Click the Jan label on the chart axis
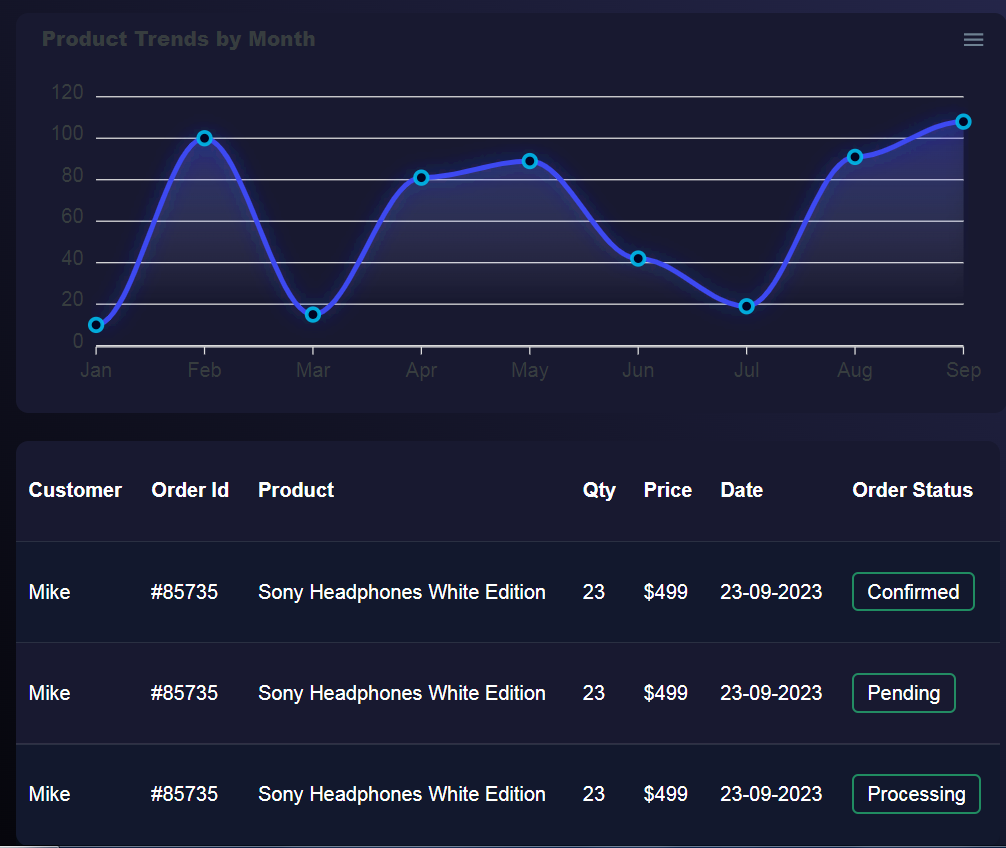The width and height of the screenshot is (1006, 848). [x=95, y=369]
